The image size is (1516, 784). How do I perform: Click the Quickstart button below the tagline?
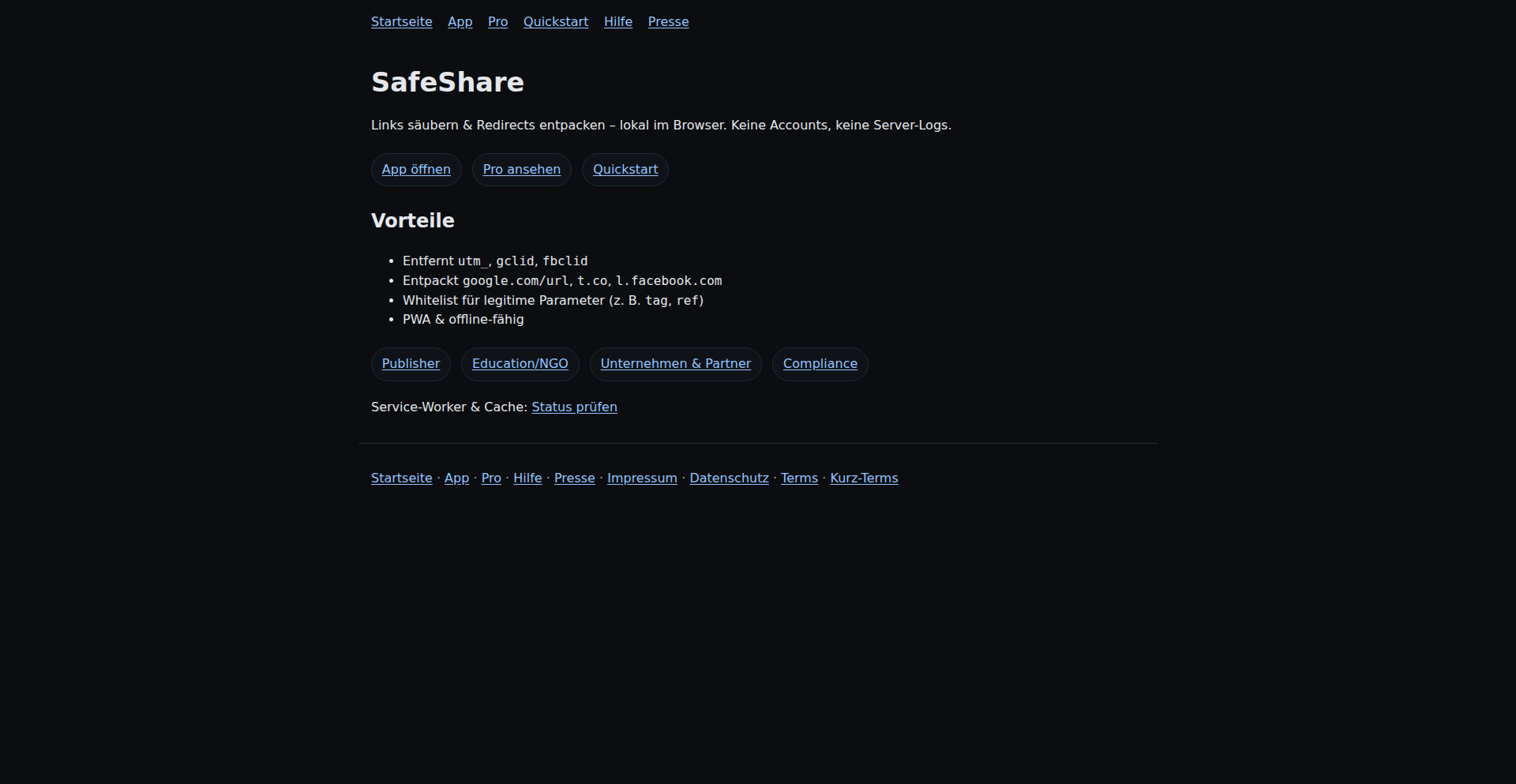pos(625,169)
